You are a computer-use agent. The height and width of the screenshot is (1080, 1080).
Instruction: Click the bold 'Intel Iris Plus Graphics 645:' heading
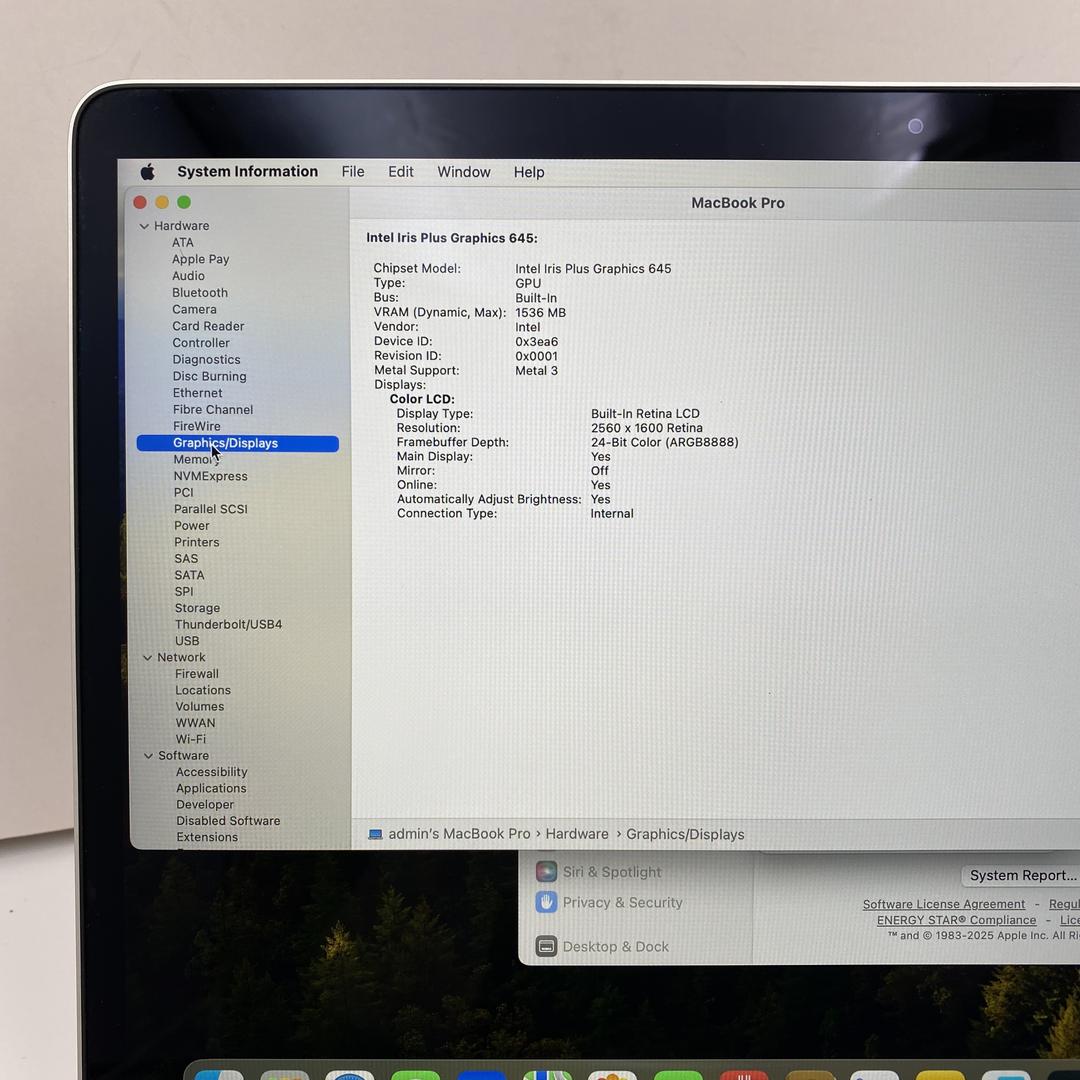coord(452,238)
